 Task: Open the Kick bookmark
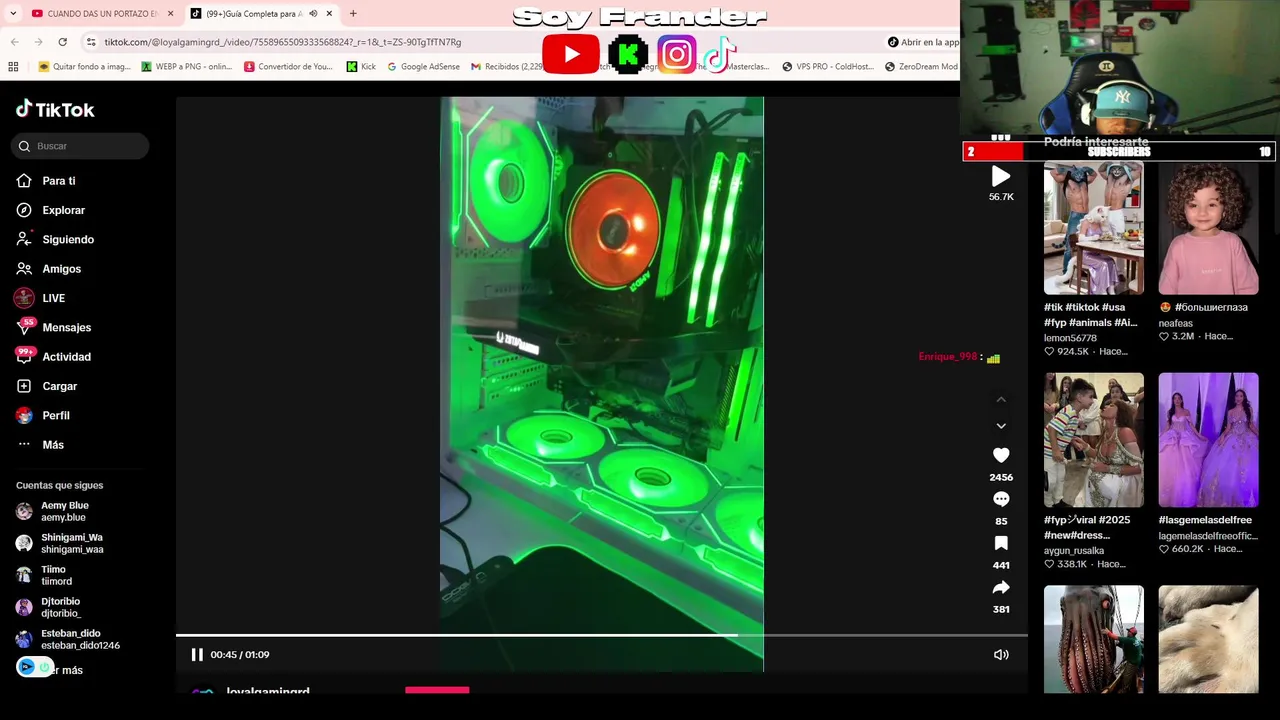coord(361,67)
